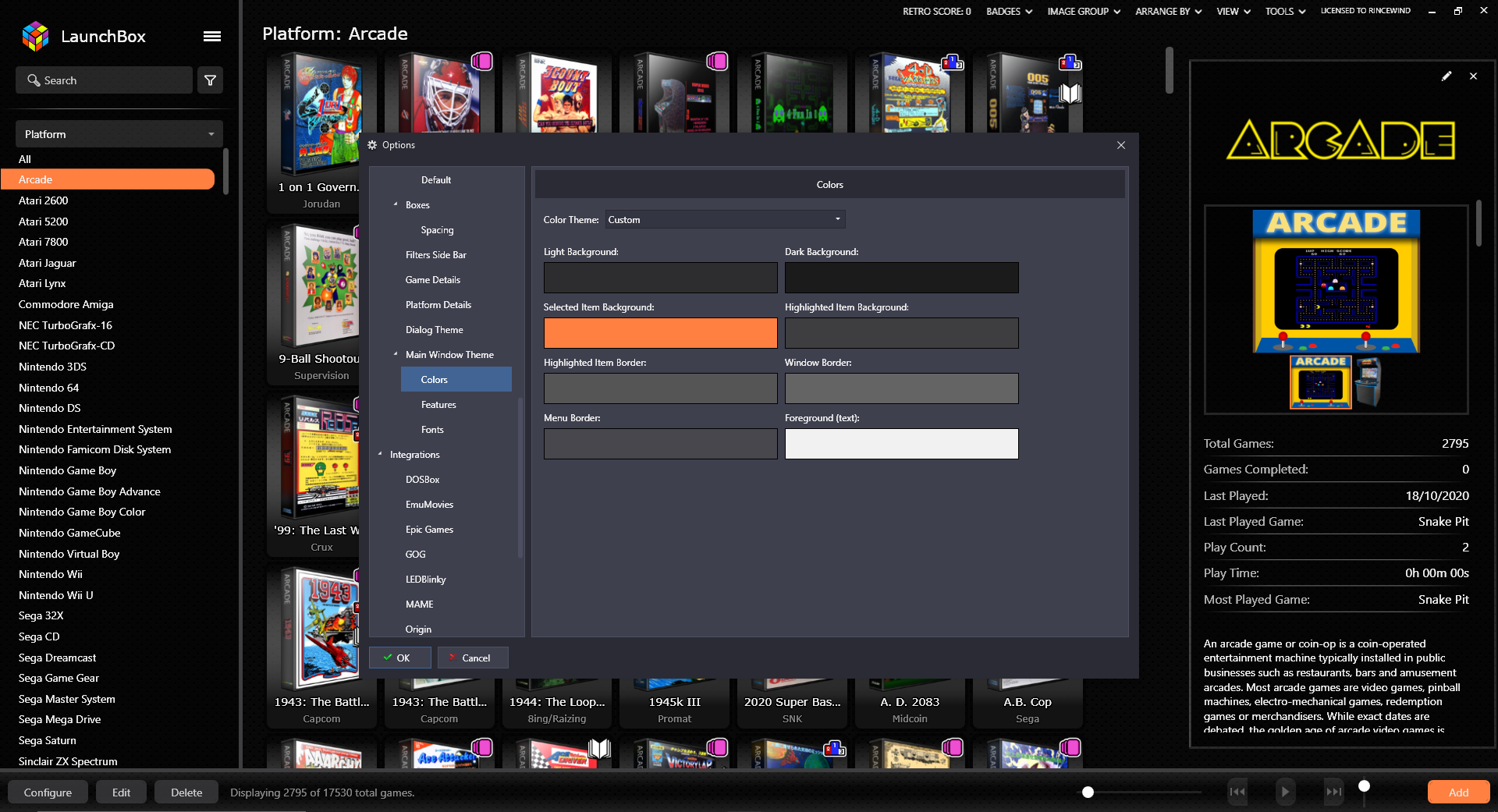Select DOSBox integration option
The width and height of the screenshot is (1498, 812).
point(422,480)
